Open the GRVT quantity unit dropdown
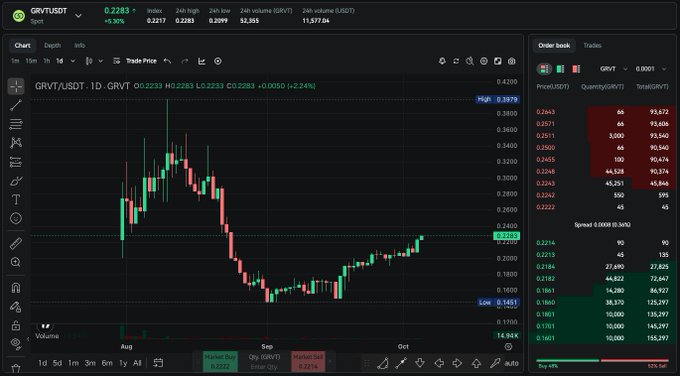Viewport: 680px width, 376px height. coord(614,69)
